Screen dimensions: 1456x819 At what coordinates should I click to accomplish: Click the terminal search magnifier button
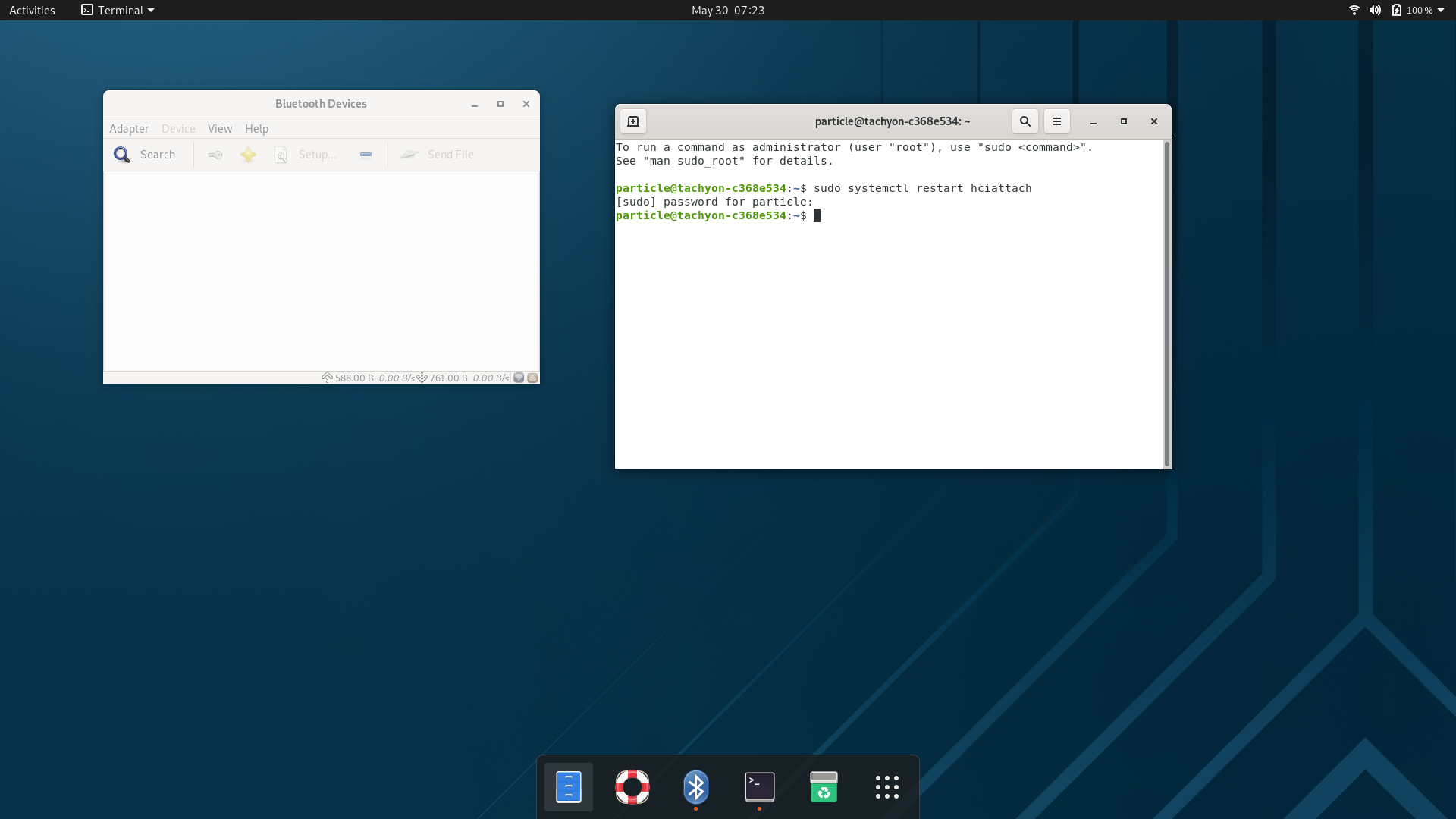[x=1025, y=121]
